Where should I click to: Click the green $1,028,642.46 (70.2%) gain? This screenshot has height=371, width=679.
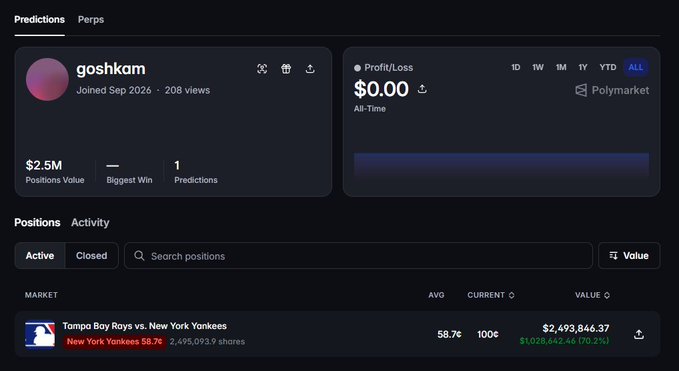tap(564, 341)
